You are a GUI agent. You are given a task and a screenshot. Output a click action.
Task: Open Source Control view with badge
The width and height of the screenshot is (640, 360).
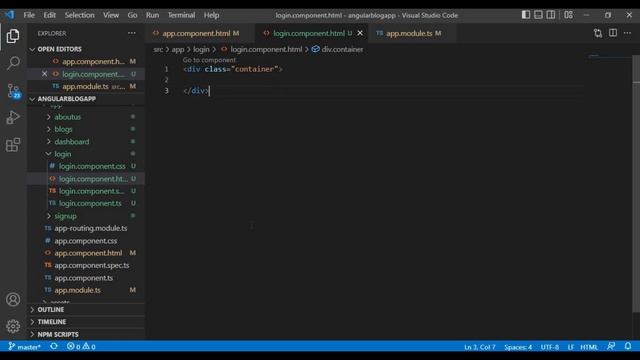click(x=13, y=91)
